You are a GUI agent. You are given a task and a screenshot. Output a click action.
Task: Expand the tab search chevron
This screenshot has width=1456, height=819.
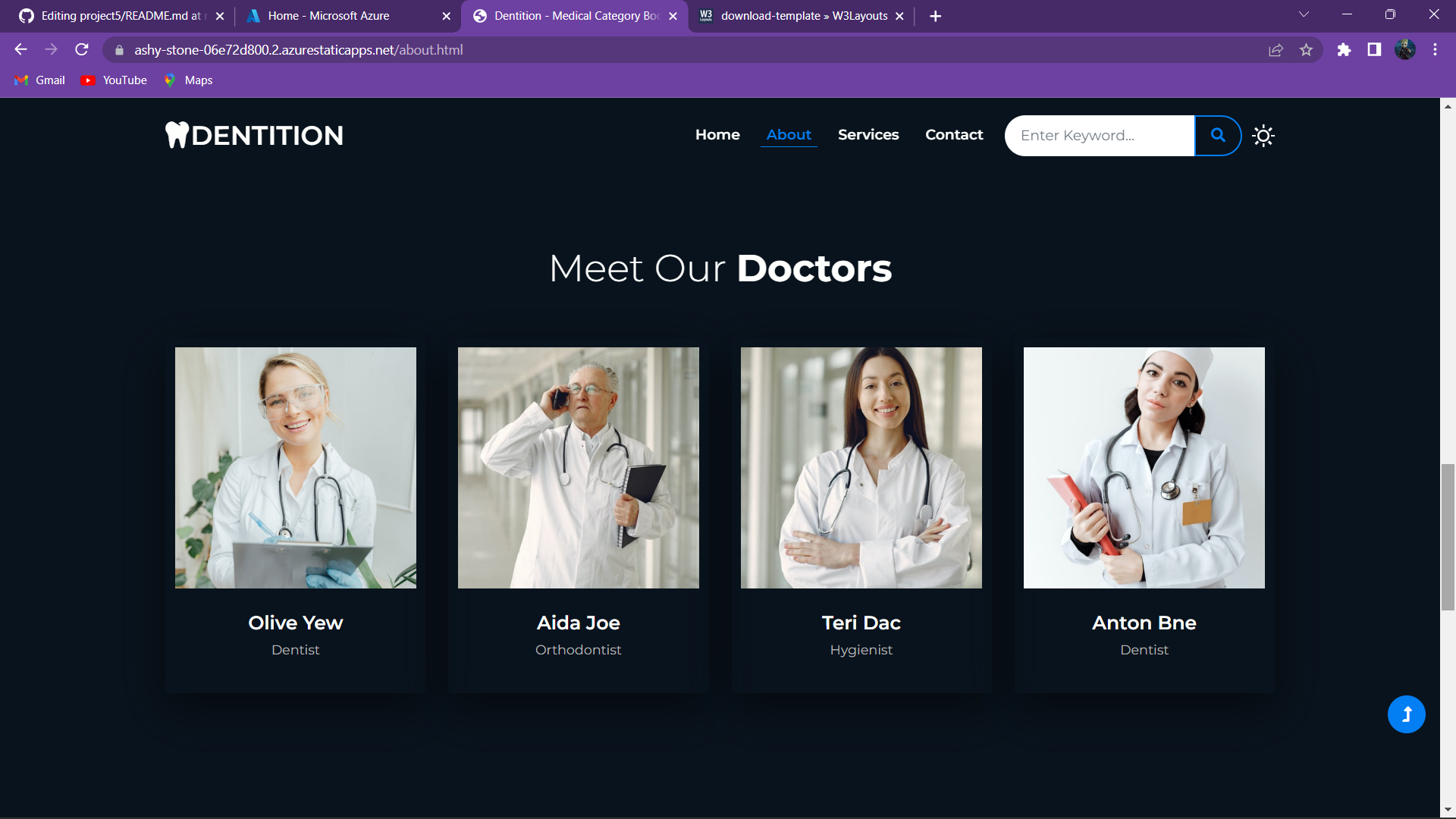(x=1304, y=15)
